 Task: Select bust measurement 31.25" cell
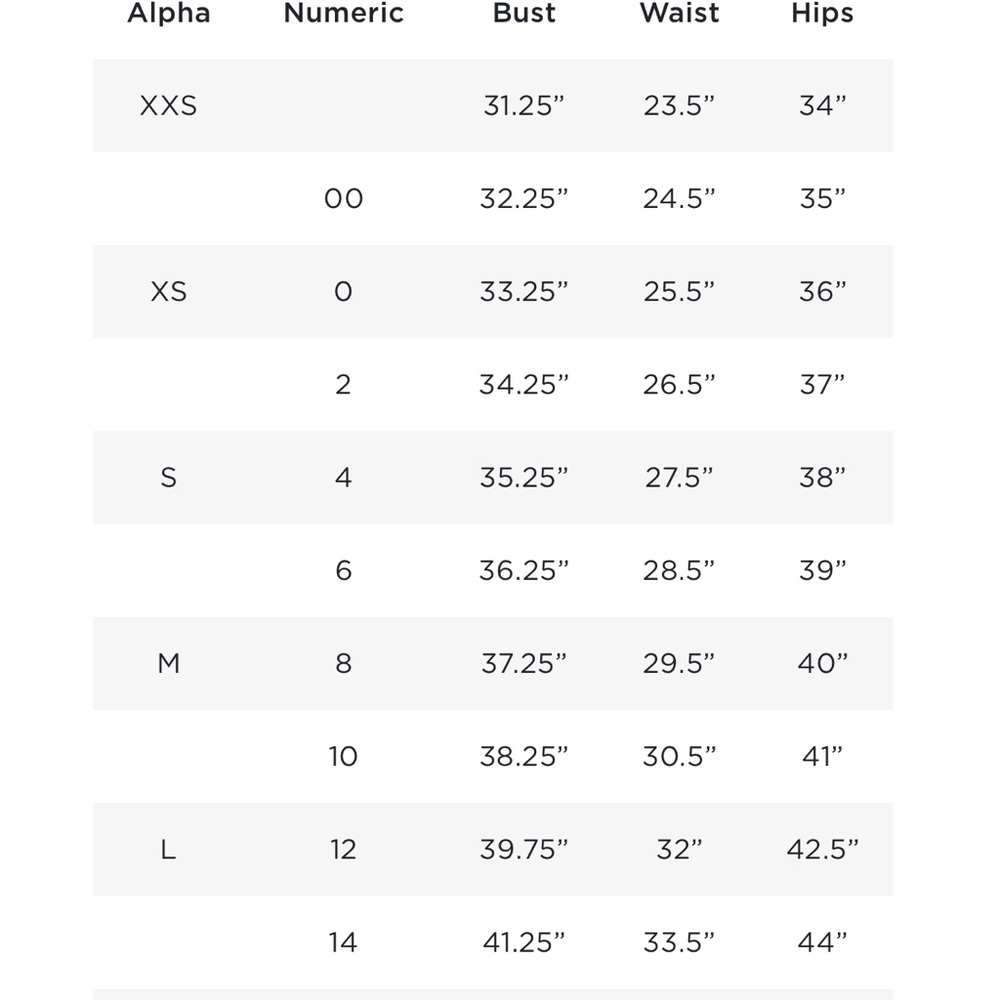click(x=524, y=106)
